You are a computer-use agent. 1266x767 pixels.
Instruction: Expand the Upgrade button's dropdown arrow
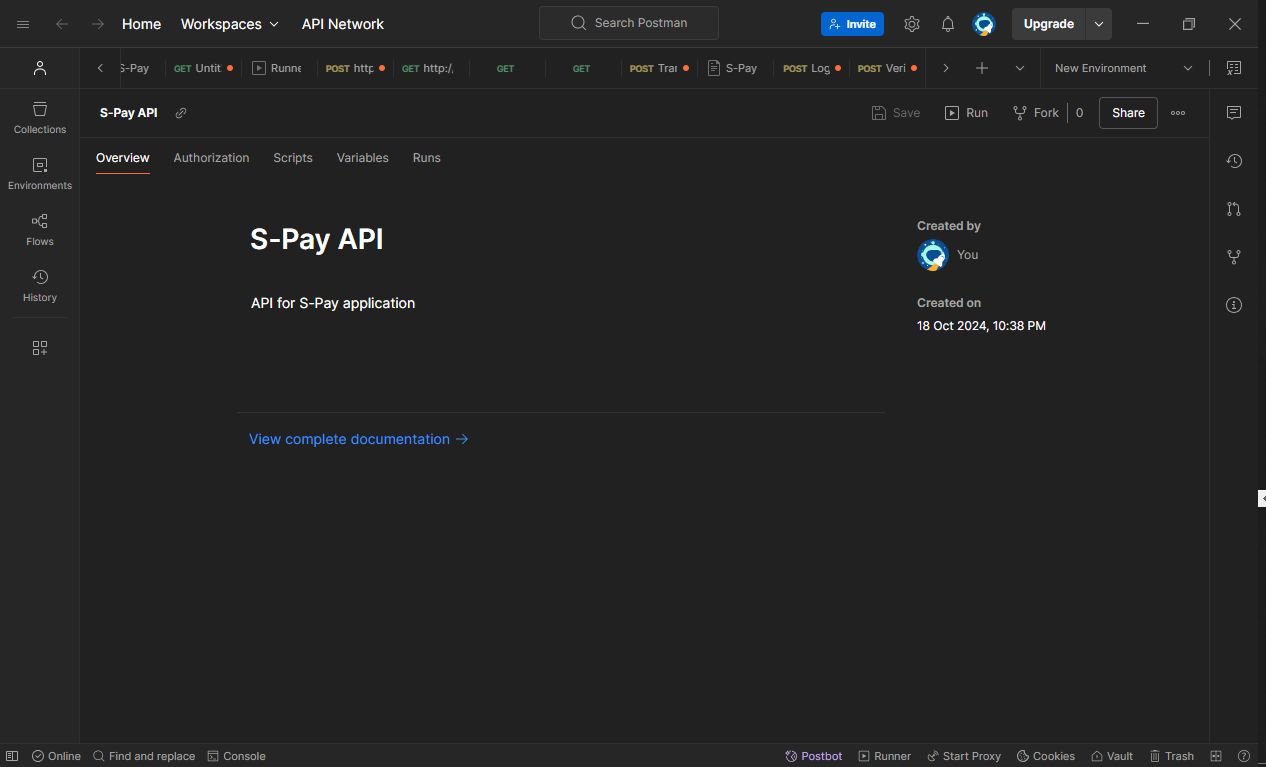(x=1099, y=24)
